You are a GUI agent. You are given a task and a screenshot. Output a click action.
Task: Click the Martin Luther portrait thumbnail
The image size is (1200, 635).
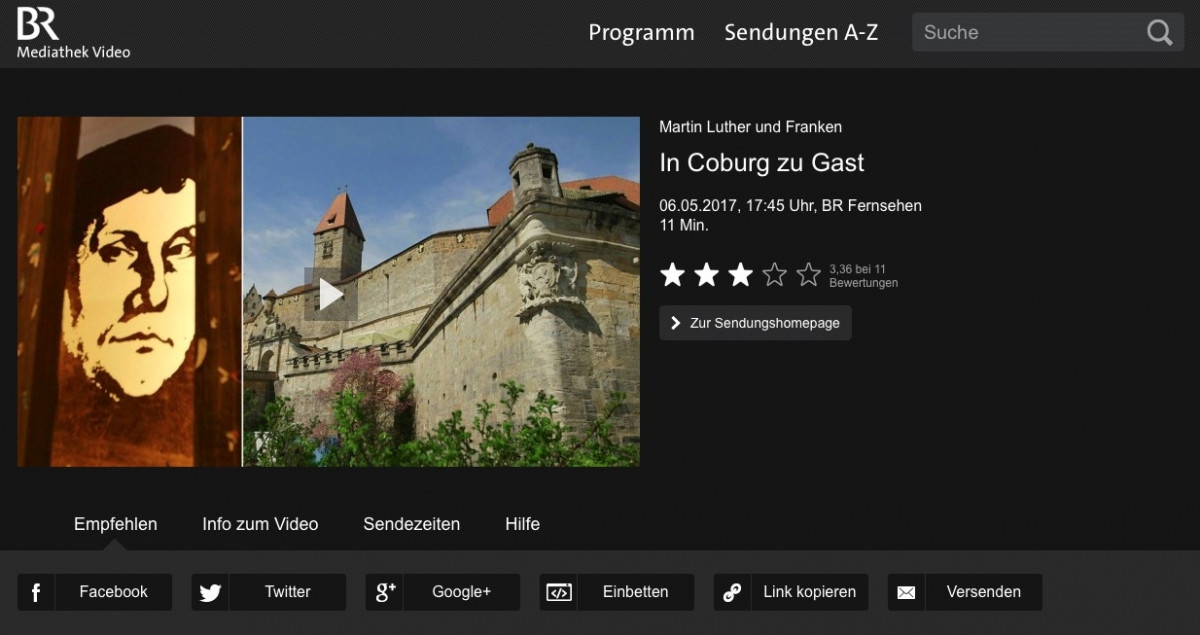coord(129,291)
